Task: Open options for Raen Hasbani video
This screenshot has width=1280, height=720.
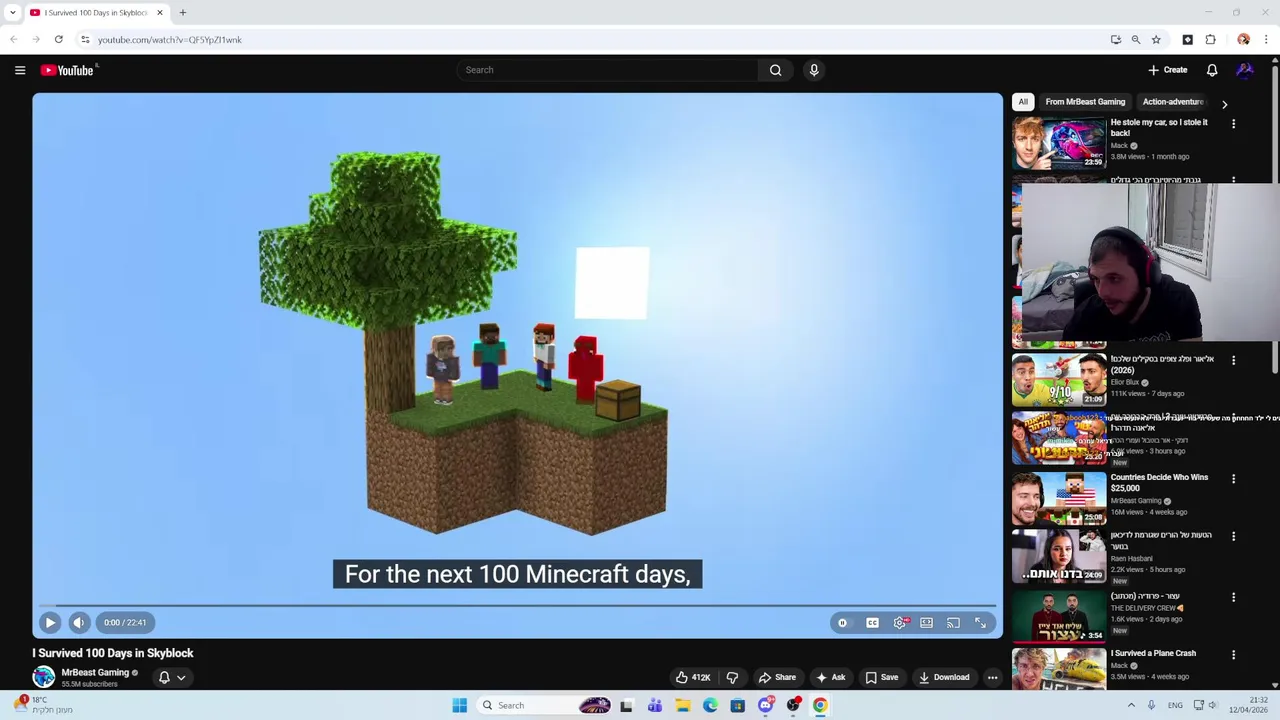Action: click(x=1233, y=537)
